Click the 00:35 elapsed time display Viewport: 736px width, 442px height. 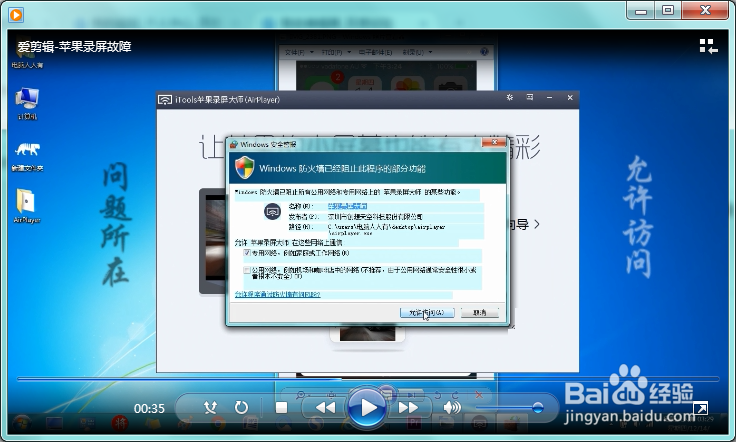(149, 409)
